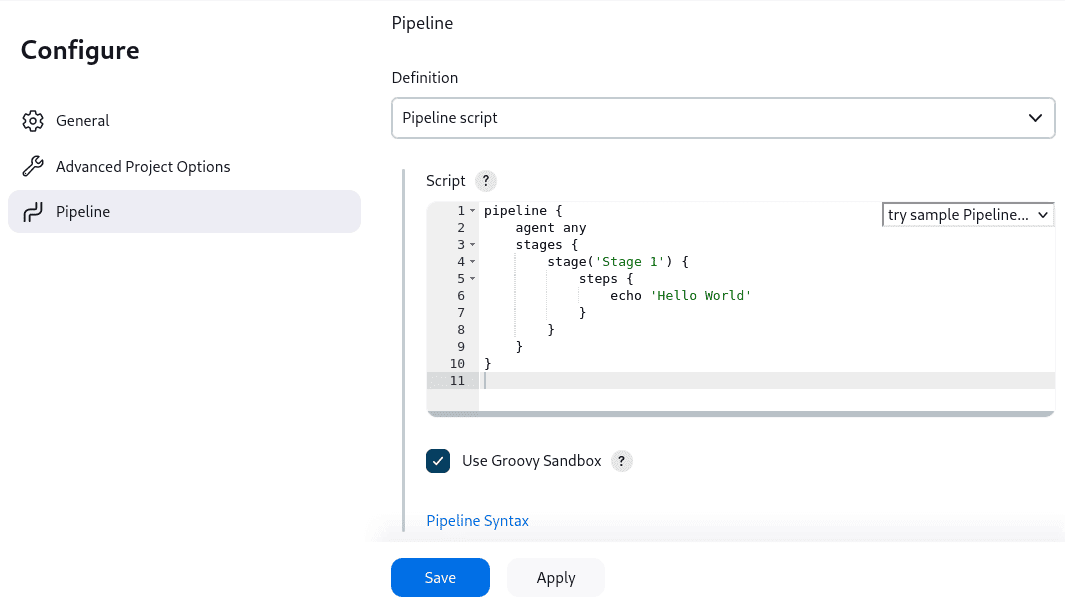Screen dimensions: 1065x599
Task: Click the Save button
Action: point(440,577)
